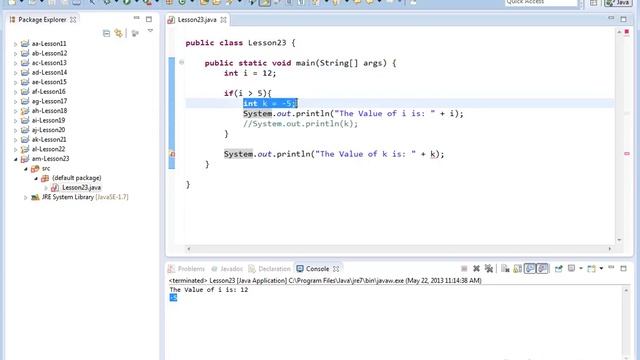Image resolution: width=640 pixels, height=360 pixels.
Task: Click the JRE System Library icon
Action: (35, 197)
